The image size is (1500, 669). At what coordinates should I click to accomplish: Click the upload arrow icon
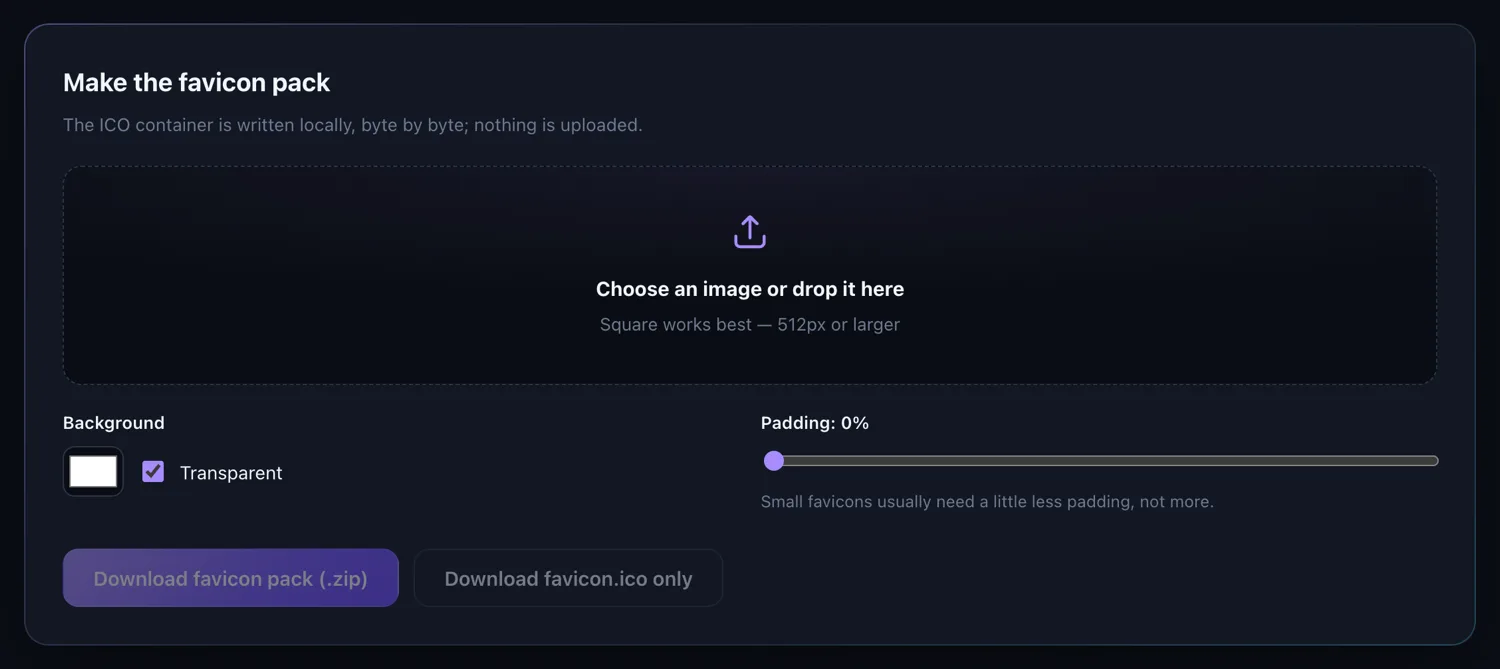750,232
